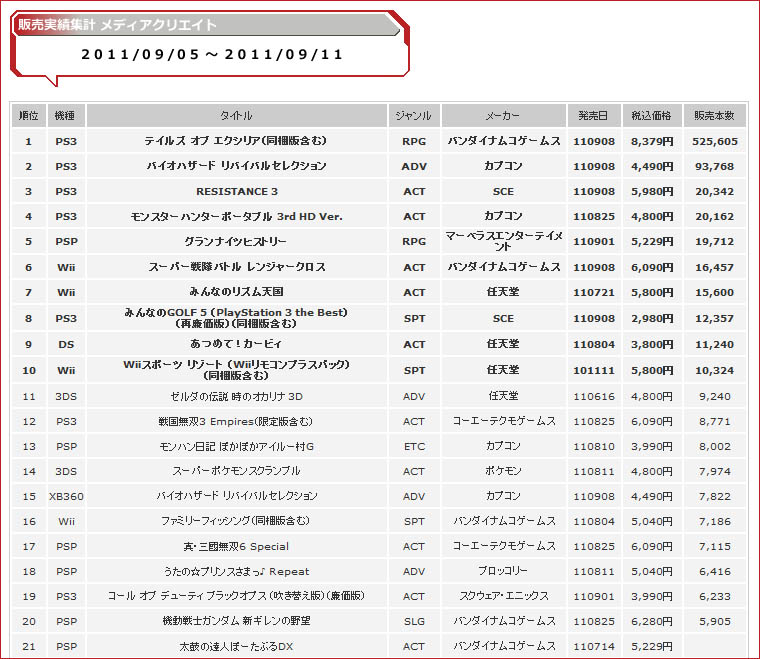This screenshot has width=760, height=659.
Task: Click sales figure 6,416
Action: (x=714, y=572)
